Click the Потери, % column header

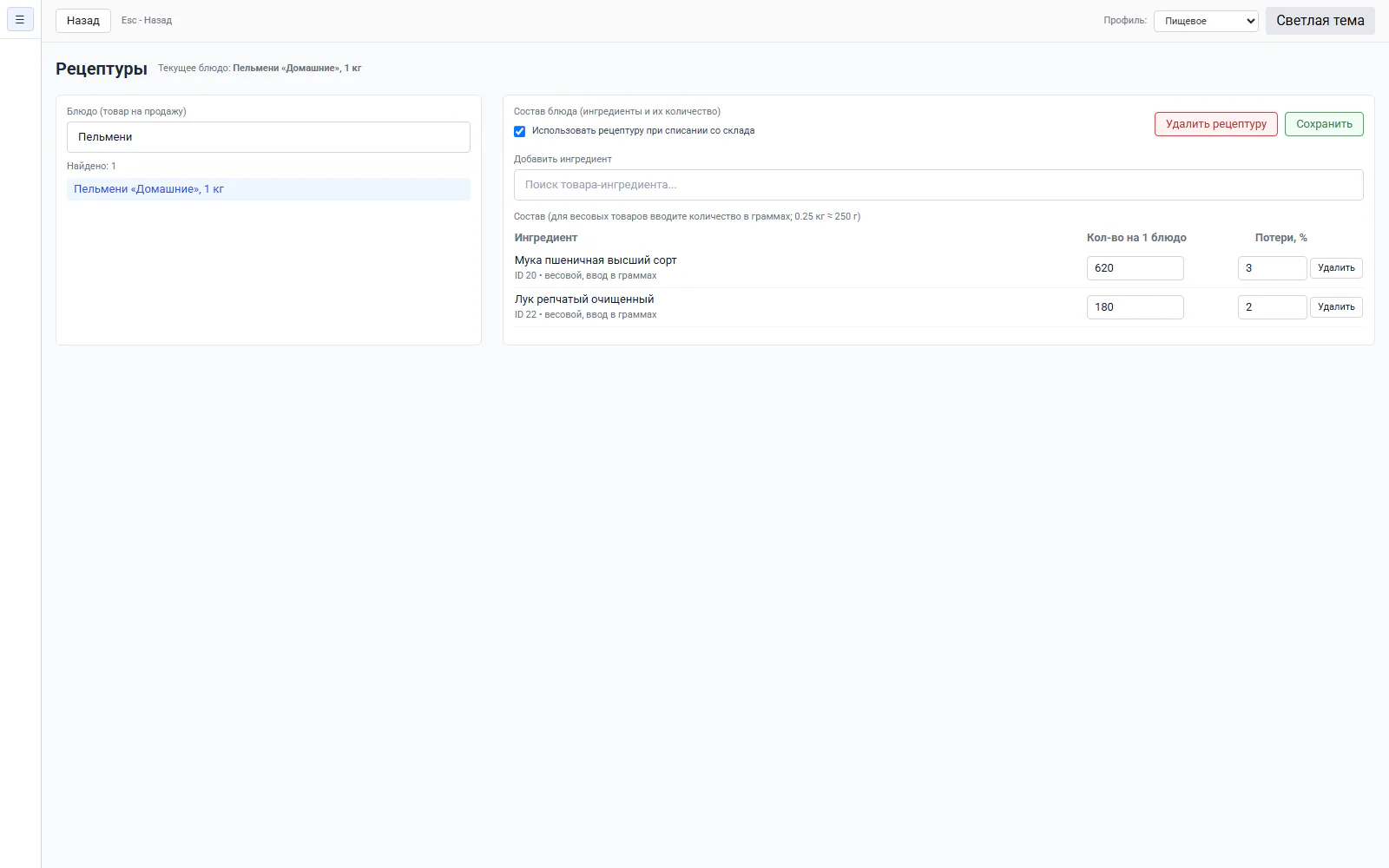pos(1280,238)
